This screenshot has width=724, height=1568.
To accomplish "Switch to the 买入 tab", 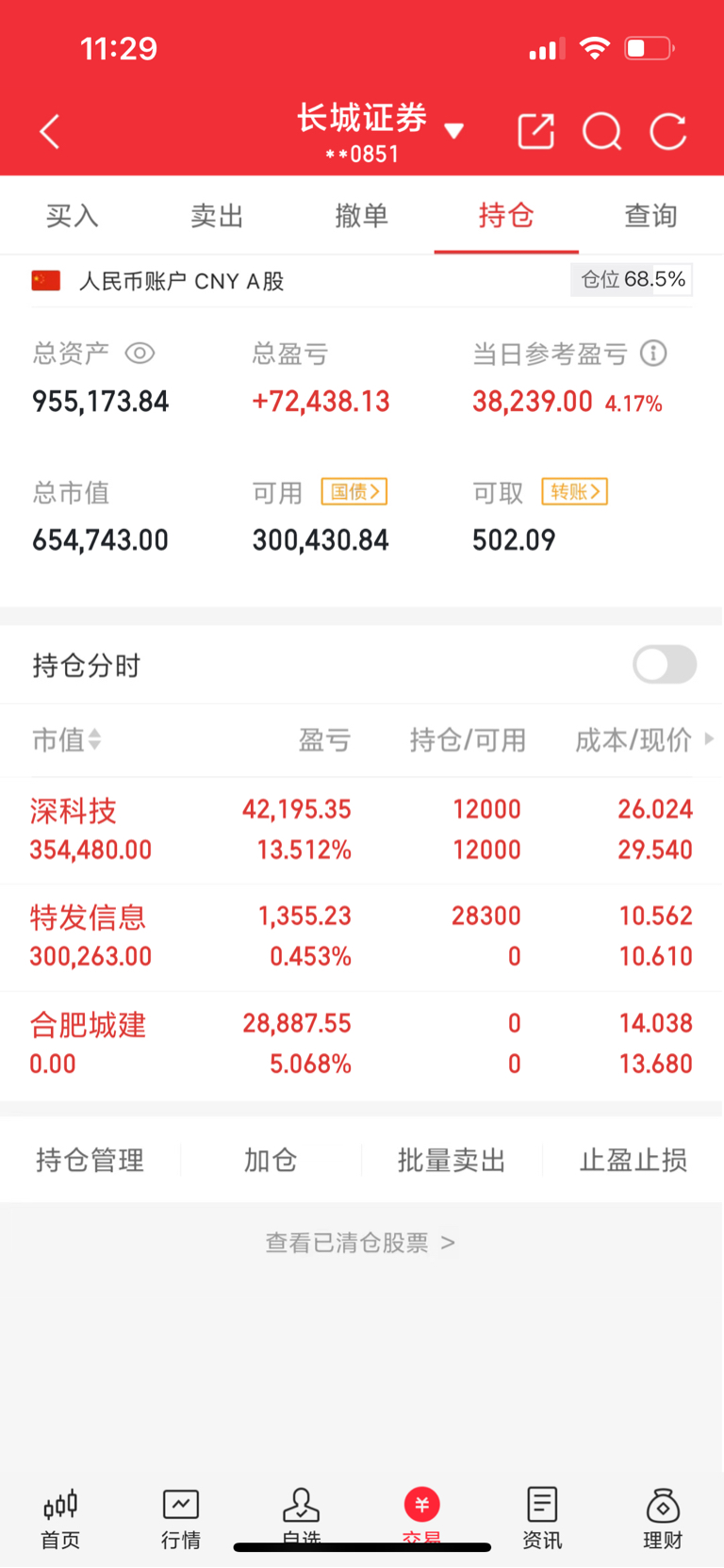I will click(x=73, y=216).
